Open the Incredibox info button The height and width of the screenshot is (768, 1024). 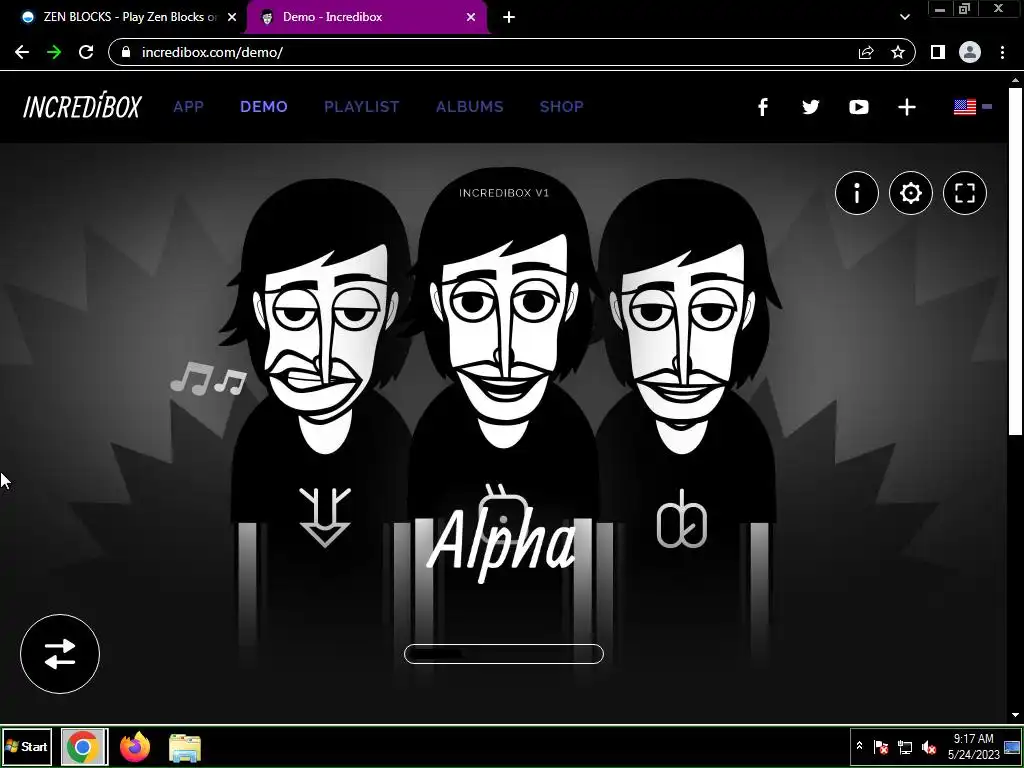coord(856,193)
